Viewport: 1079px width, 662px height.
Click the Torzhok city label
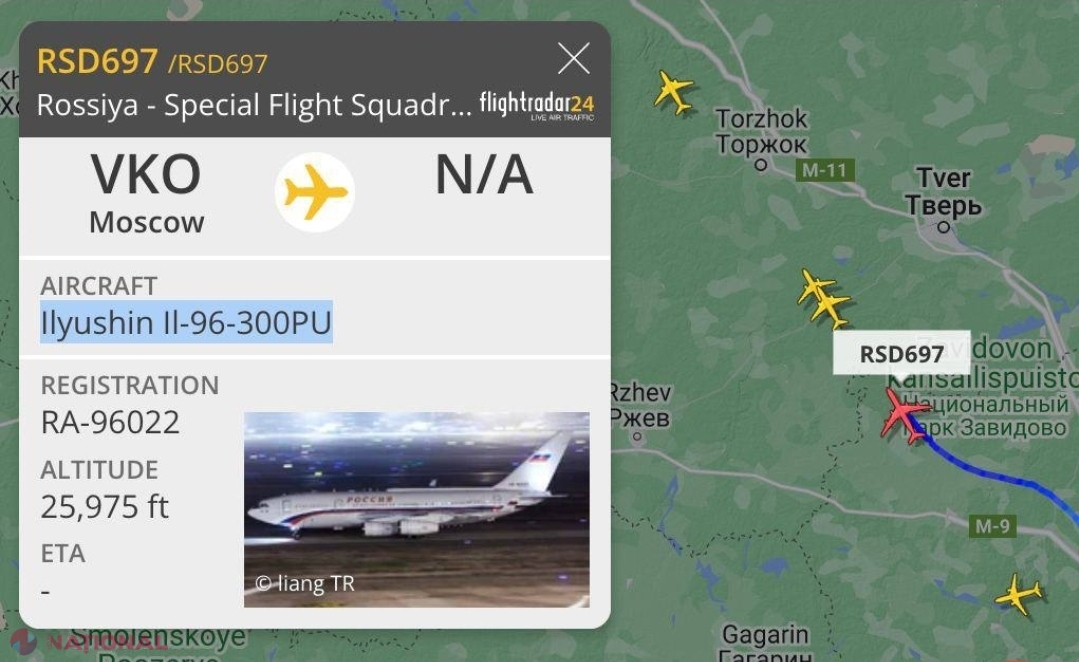click(761, 132)
